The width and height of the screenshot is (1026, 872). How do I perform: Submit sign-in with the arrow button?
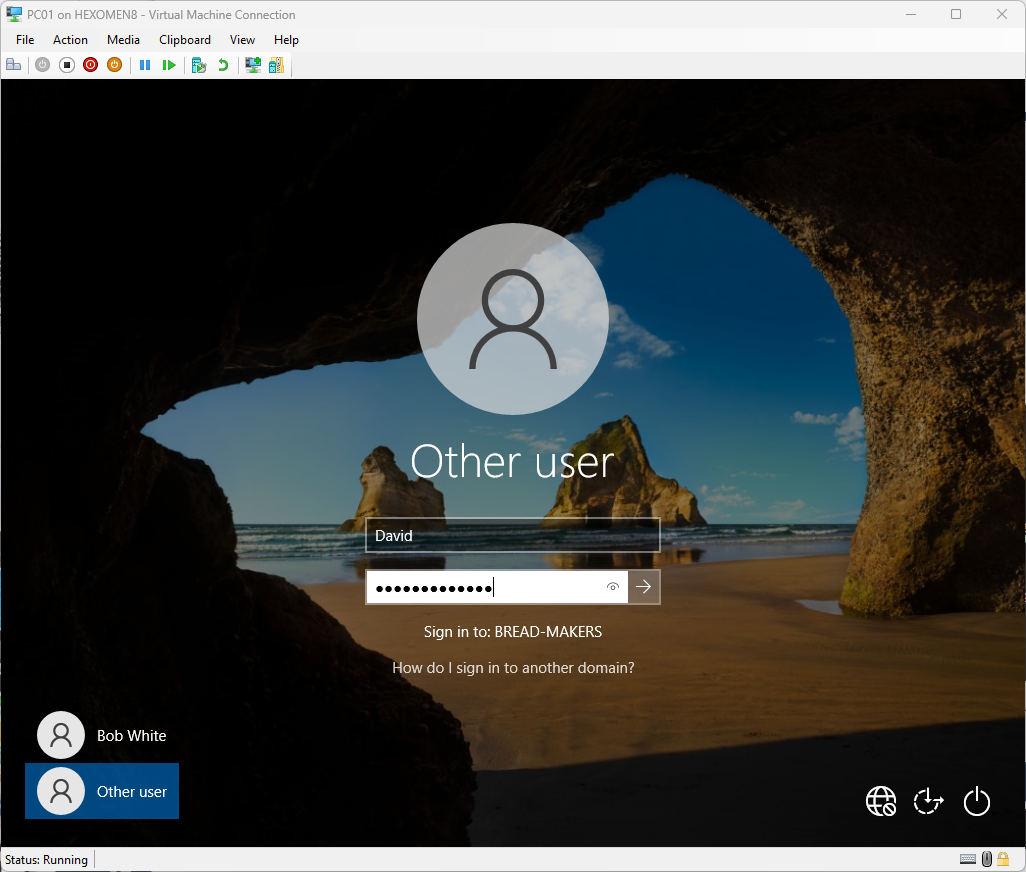coord(644,587)
